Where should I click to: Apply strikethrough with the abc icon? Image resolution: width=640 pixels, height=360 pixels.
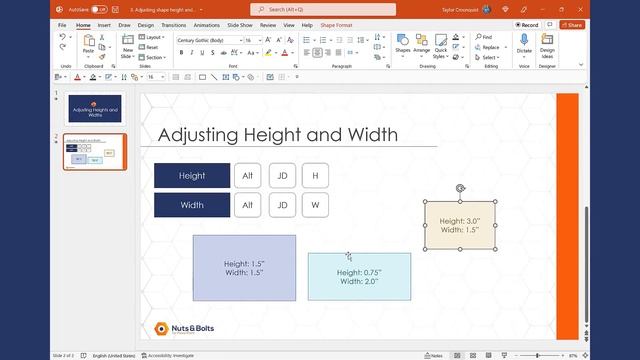(223, 53)
